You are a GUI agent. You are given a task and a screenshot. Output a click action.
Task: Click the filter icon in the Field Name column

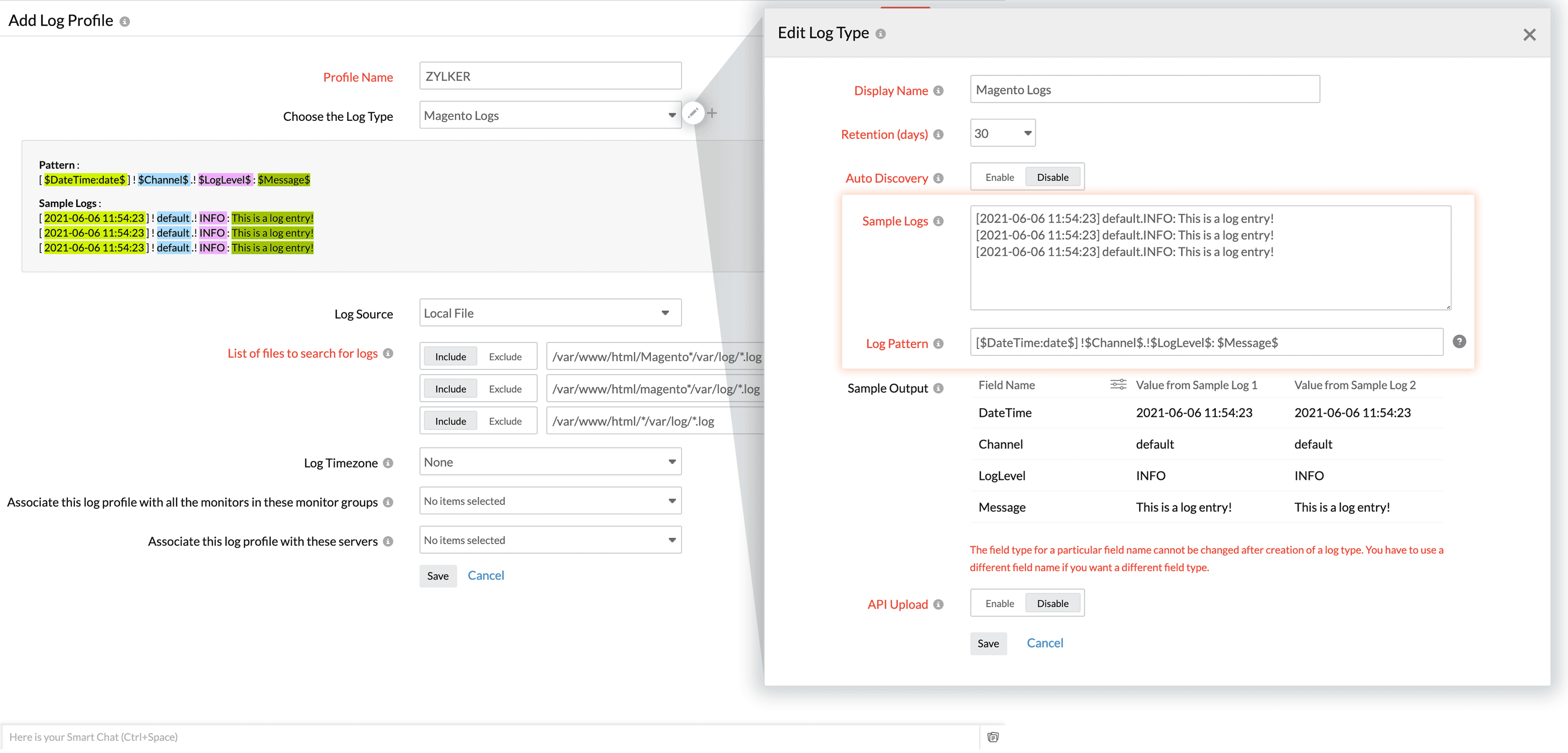(1118, 384)
